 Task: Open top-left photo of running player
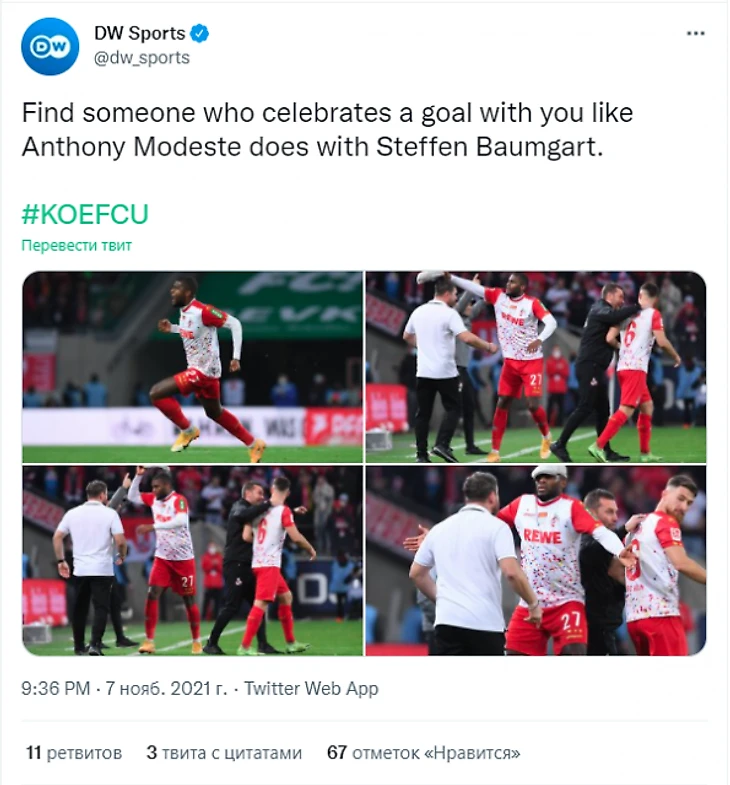pos(192,366)
